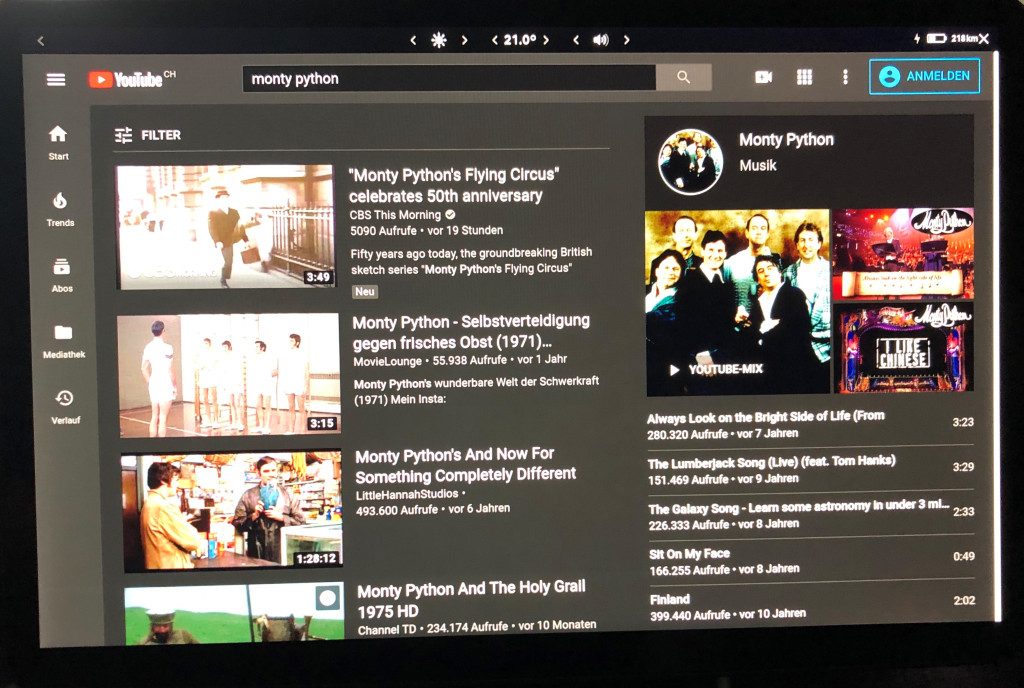The width and height of the screenshot is (1024, 688).
Task: Click the 1:28:12 duration badge
Action: tap(315, 558)
